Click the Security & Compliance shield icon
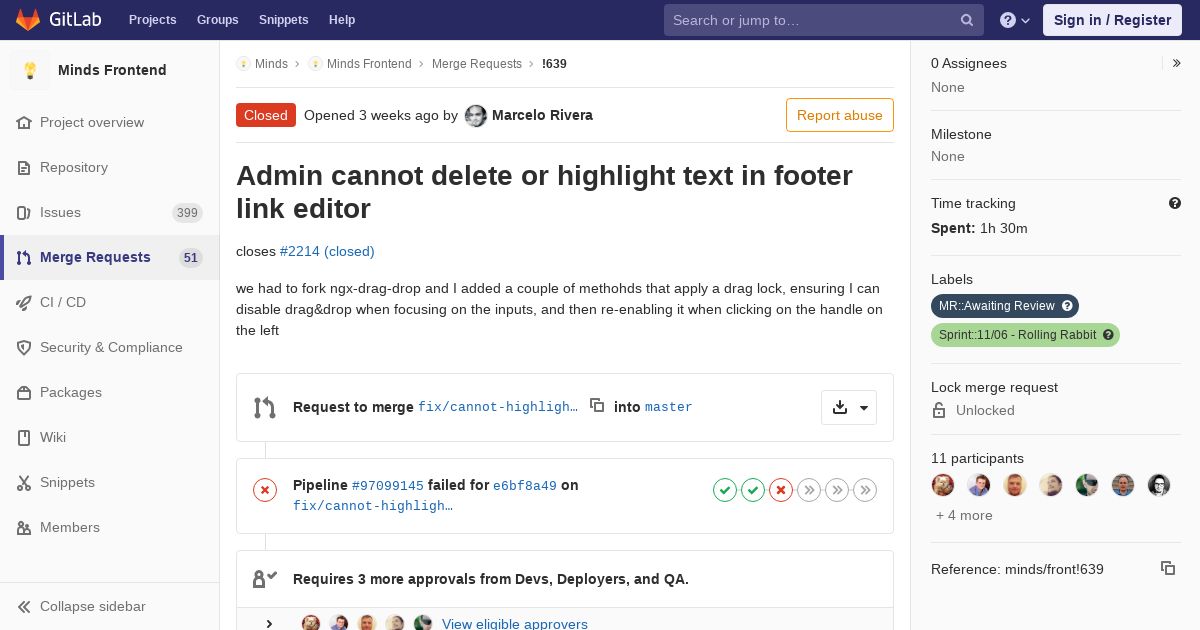This screenshot has width=1200, height=630. (24, 347)
